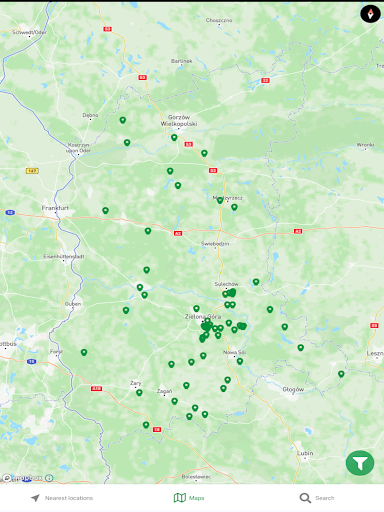The width and height of the screenshot is (384, 512).
Task: Switch to the Maps tab
Action: [189, 498]
